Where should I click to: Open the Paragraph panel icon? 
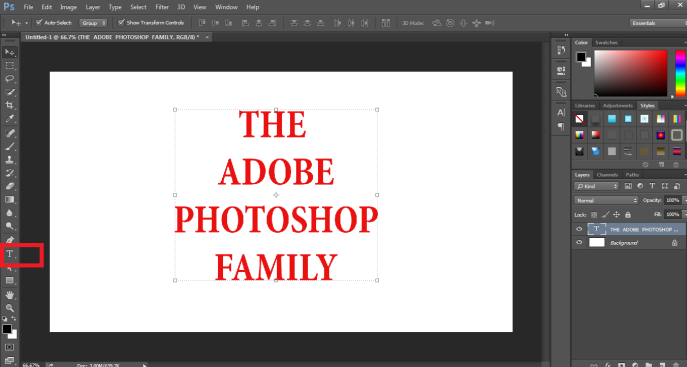tap(561, 127)
